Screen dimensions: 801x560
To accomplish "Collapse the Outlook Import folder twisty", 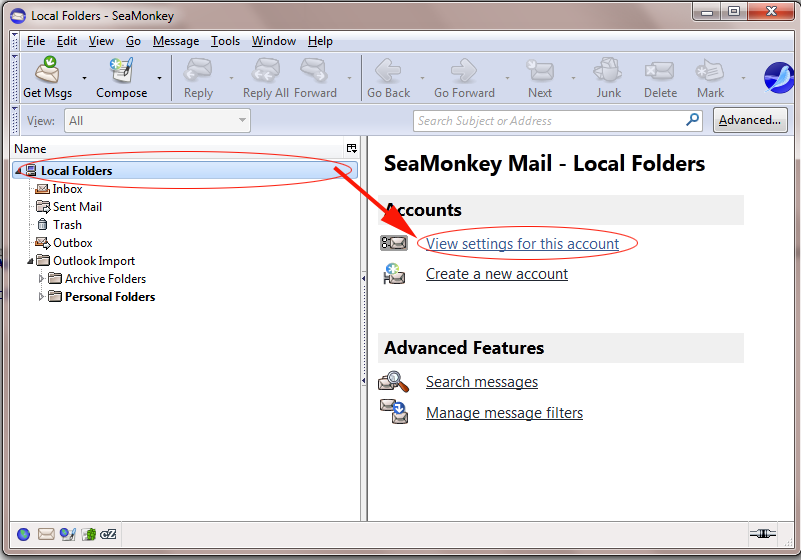I will (30, 261).
